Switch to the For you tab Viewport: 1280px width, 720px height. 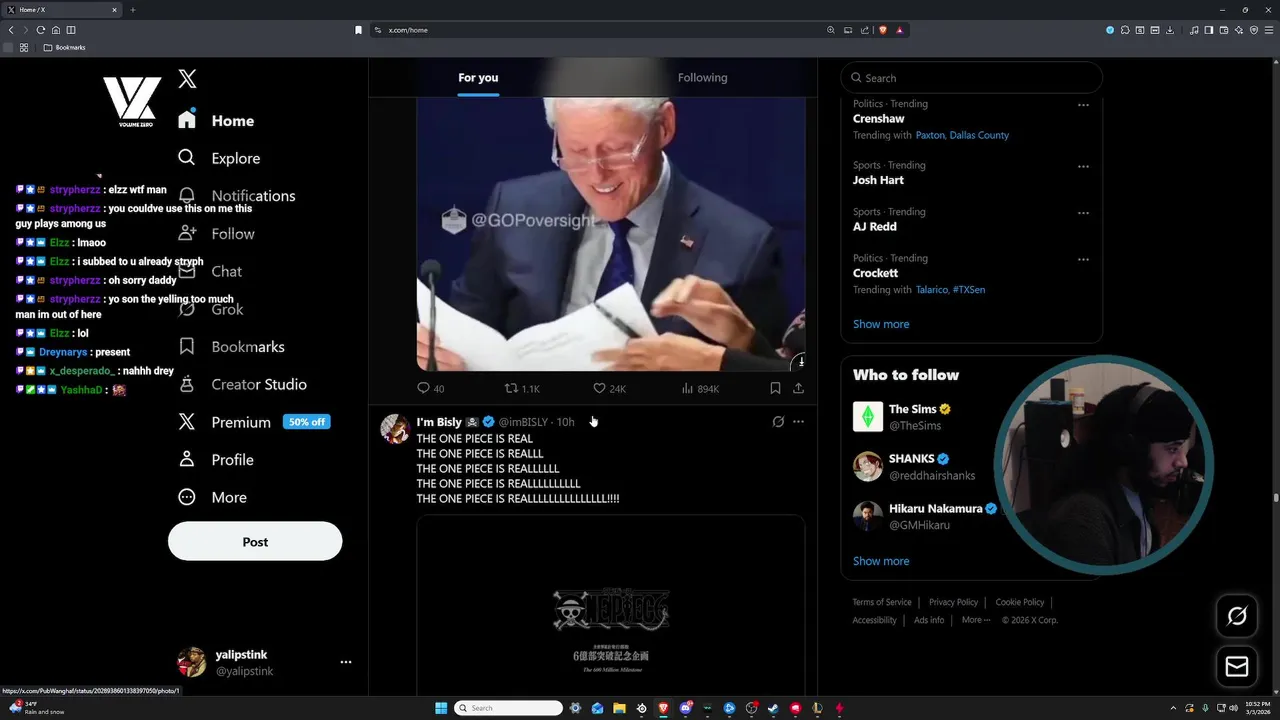pos(478,77)
